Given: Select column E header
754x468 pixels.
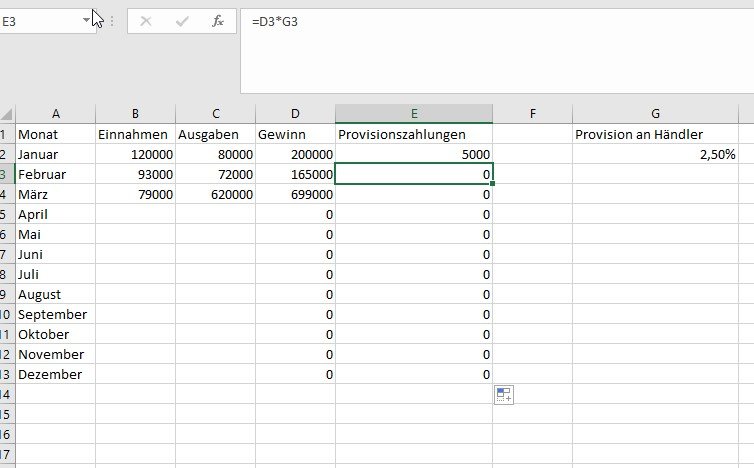Looking at the screenshot, I should tap(414, 114).
